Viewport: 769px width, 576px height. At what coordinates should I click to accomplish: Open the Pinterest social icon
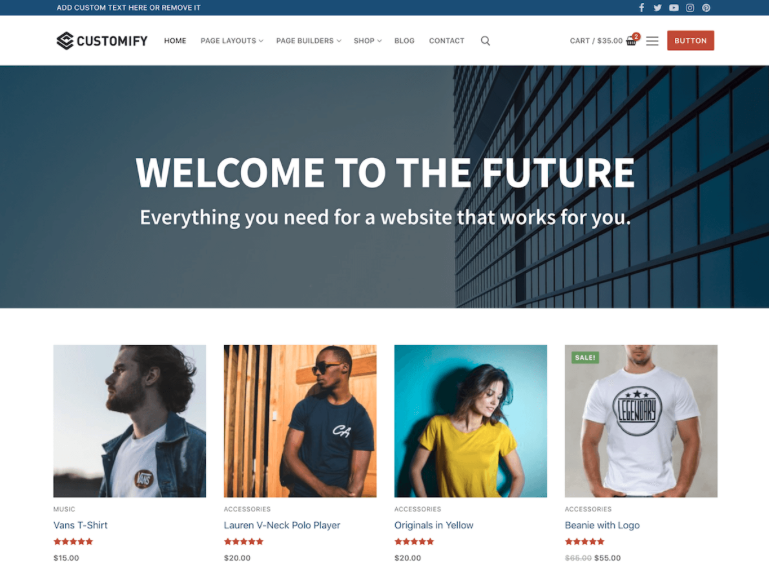(706, 7)
